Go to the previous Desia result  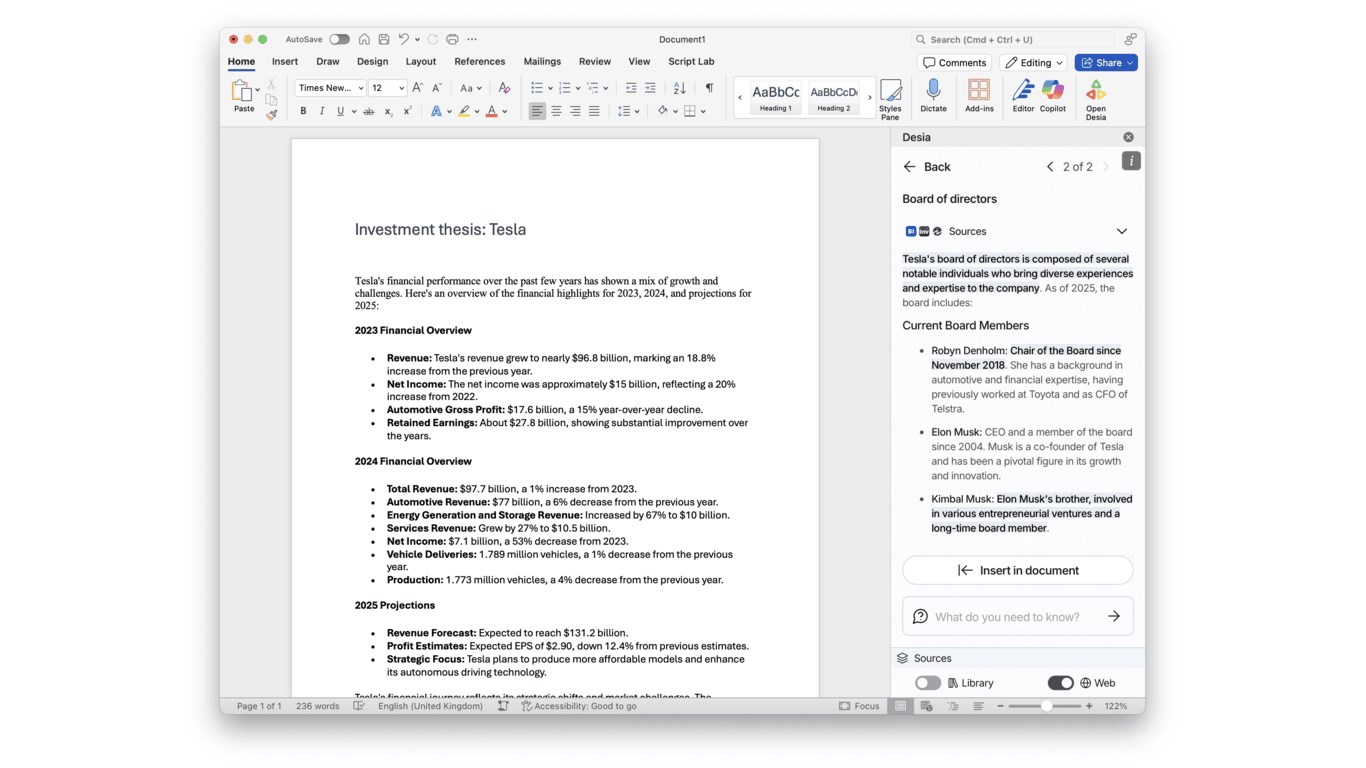tap(1050, 167)
